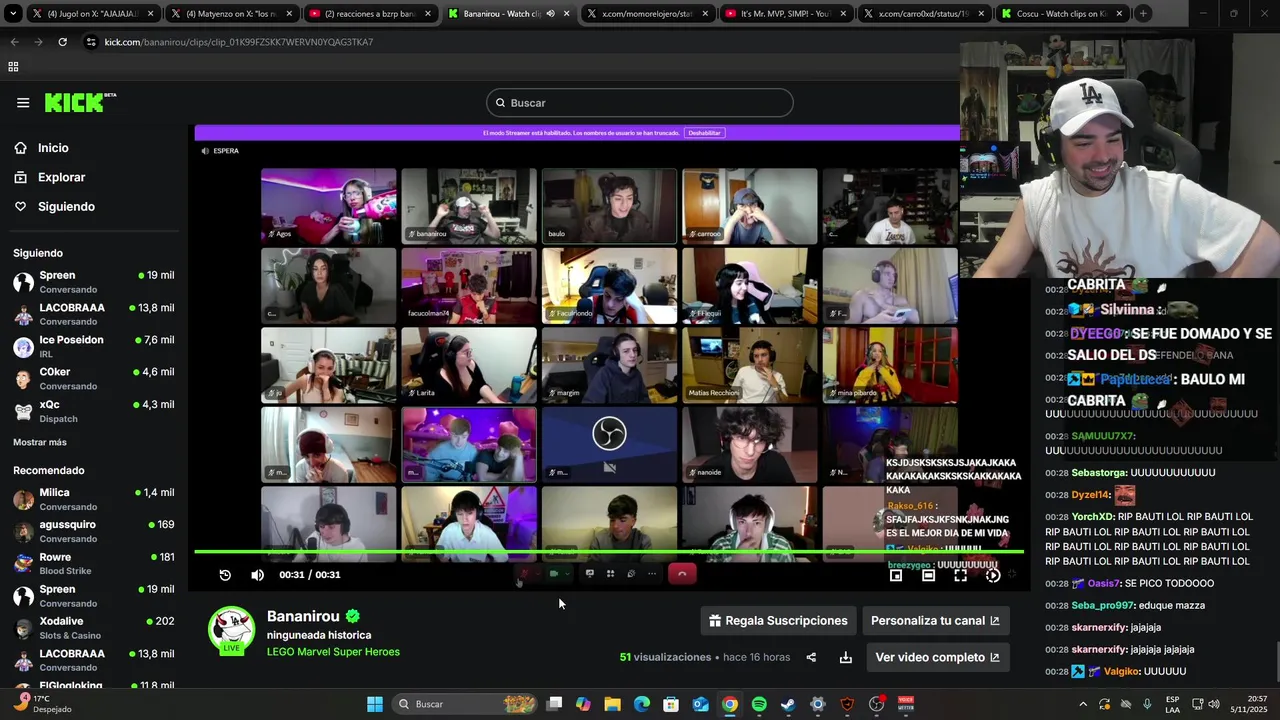Open Xodalive channel avatar
Screen dimensions: 1280x720
click(x=23, y=628)
